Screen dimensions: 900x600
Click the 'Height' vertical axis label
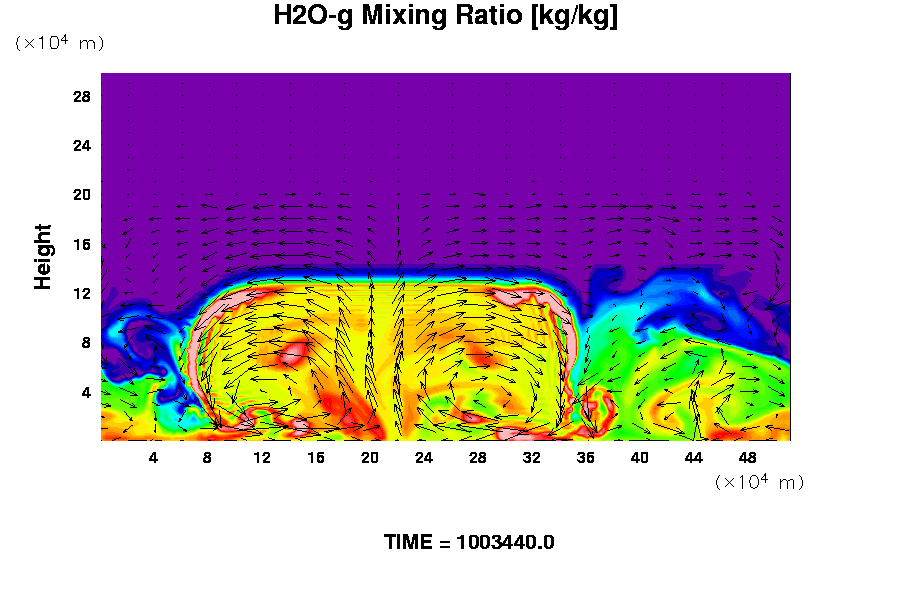pos(42,257)
